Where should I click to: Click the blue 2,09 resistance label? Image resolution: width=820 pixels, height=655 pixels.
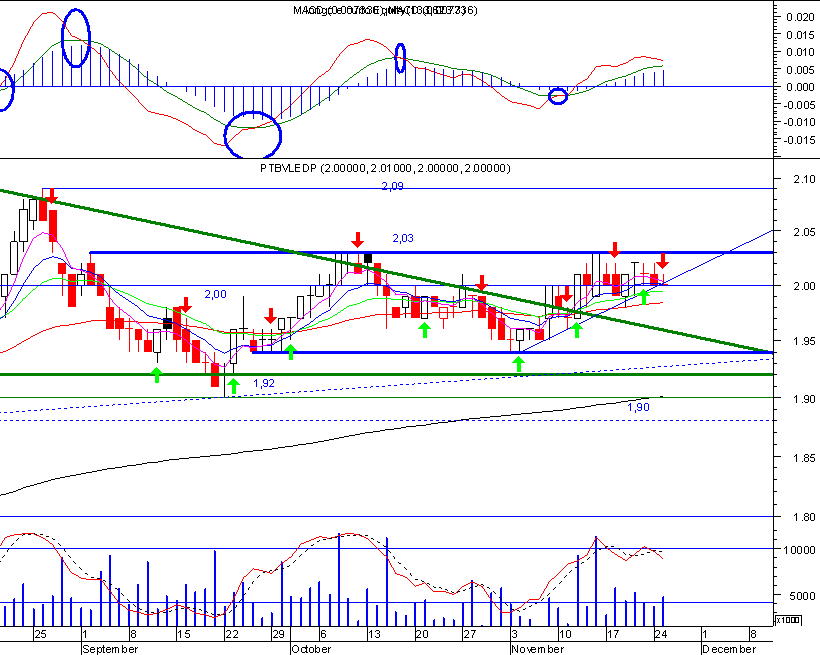pyautogui.click(x=392, y=186)
